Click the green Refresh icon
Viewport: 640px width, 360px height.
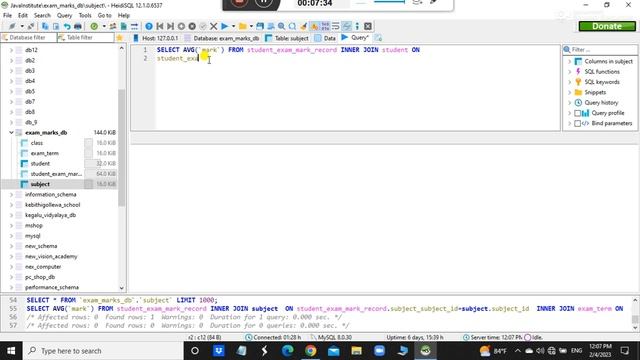tap(94, 26)
